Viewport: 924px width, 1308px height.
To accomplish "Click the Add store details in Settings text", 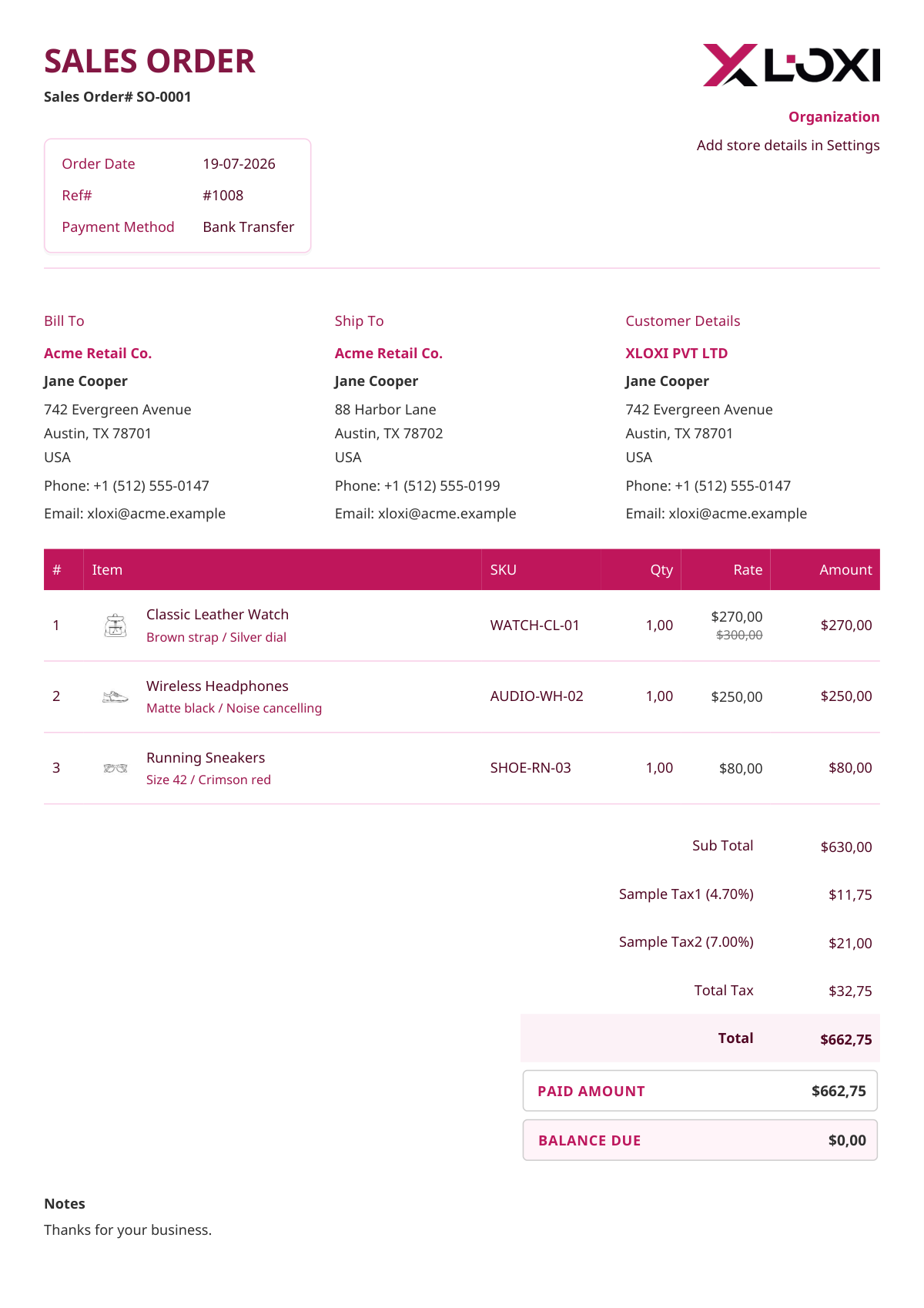I will point(788,146).
